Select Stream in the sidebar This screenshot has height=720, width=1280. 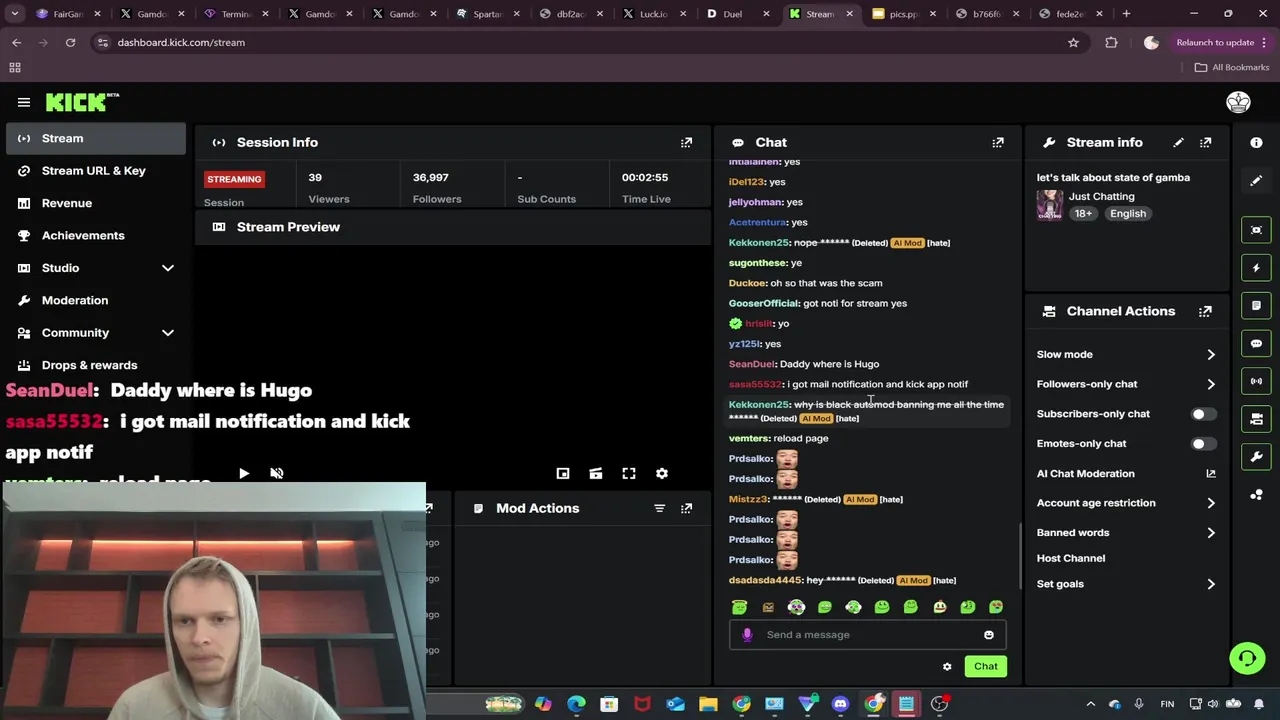pos(96,138)
